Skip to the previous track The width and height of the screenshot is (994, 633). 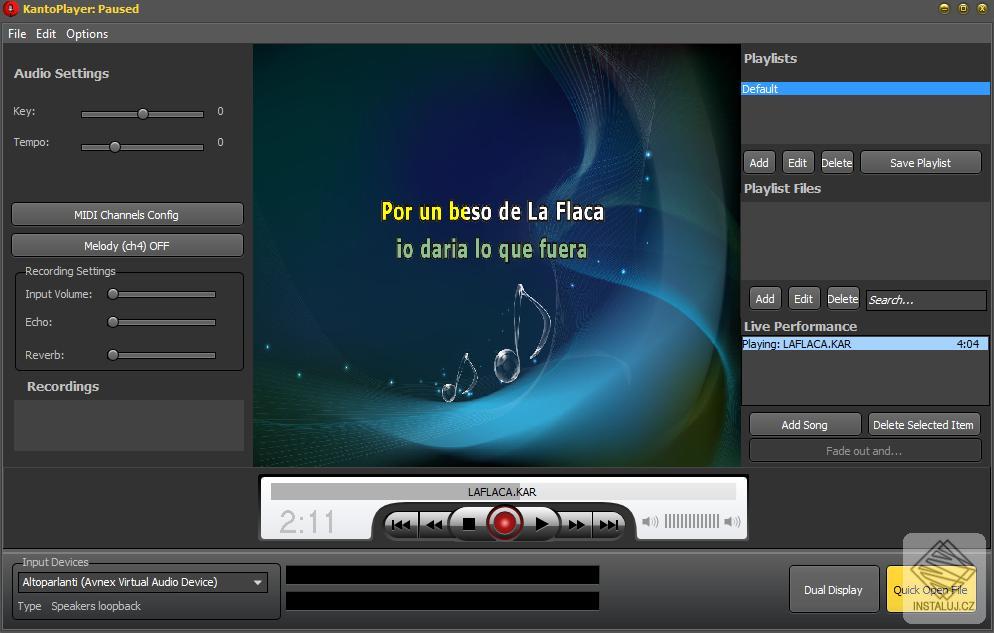point(401,524)
